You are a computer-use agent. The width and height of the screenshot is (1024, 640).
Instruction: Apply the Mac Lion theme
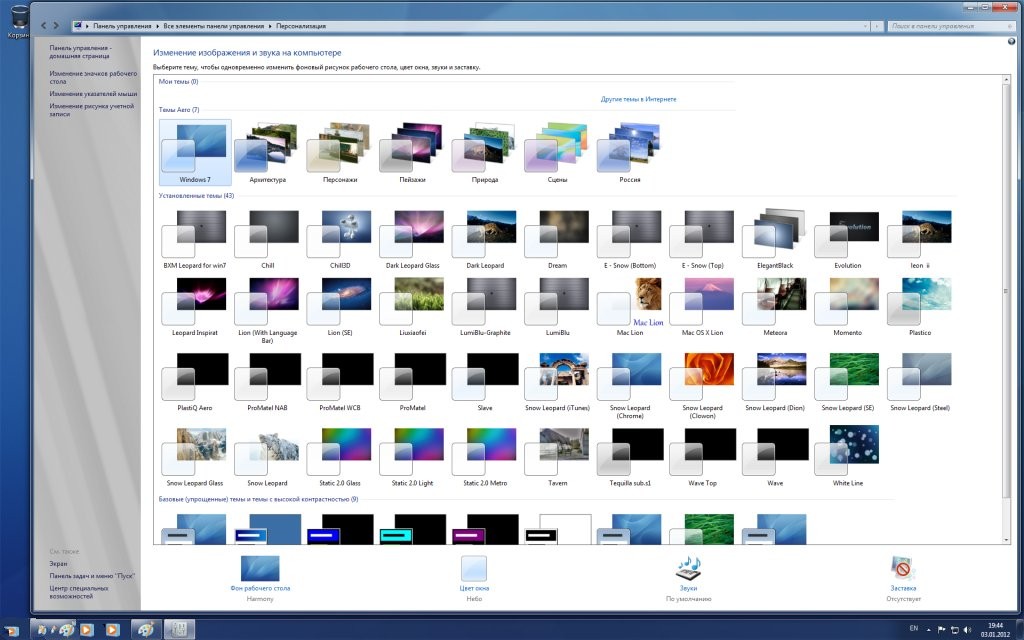click(x=630, y=306)
